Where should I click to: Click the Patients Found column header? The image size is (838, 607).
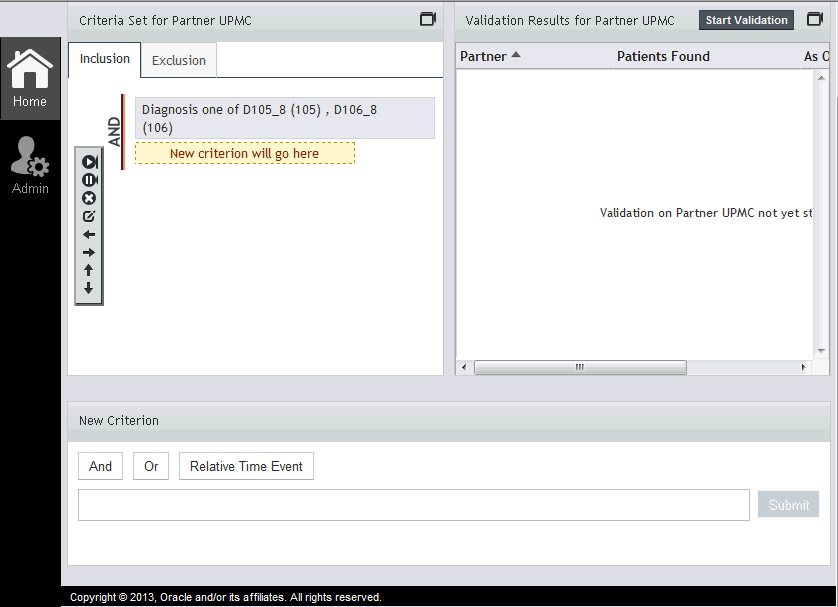(x=663, y=57)
